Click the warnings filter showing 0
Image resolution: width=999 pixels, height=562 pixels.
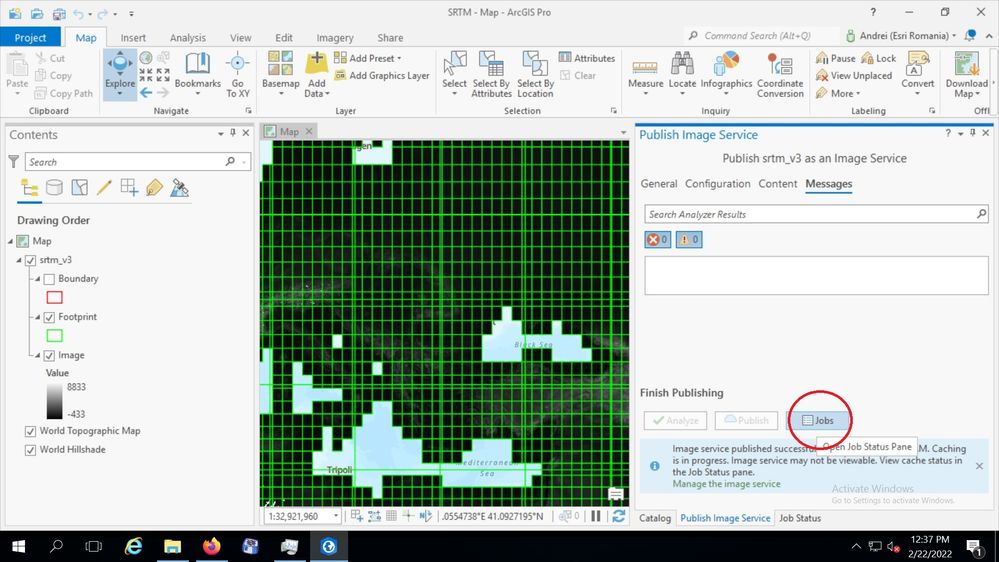[689, 240]
